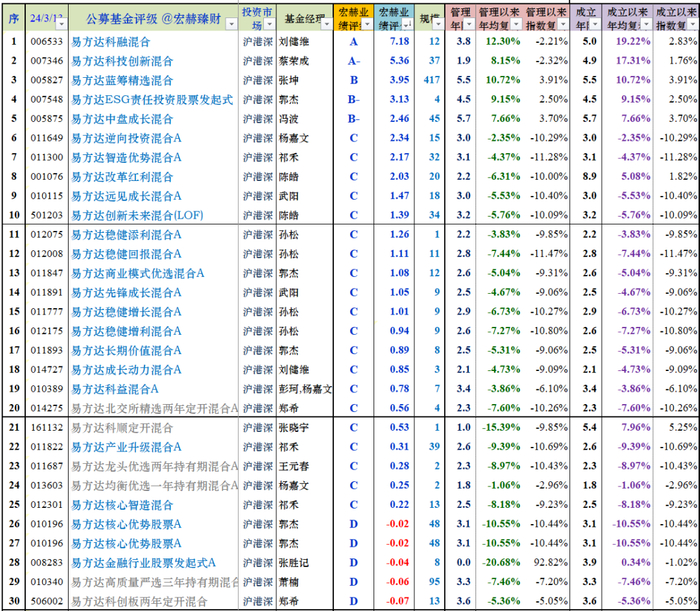Open fund 易方达金融行业股票发起式A
The image size is (700, 611).
pos(143,563)
